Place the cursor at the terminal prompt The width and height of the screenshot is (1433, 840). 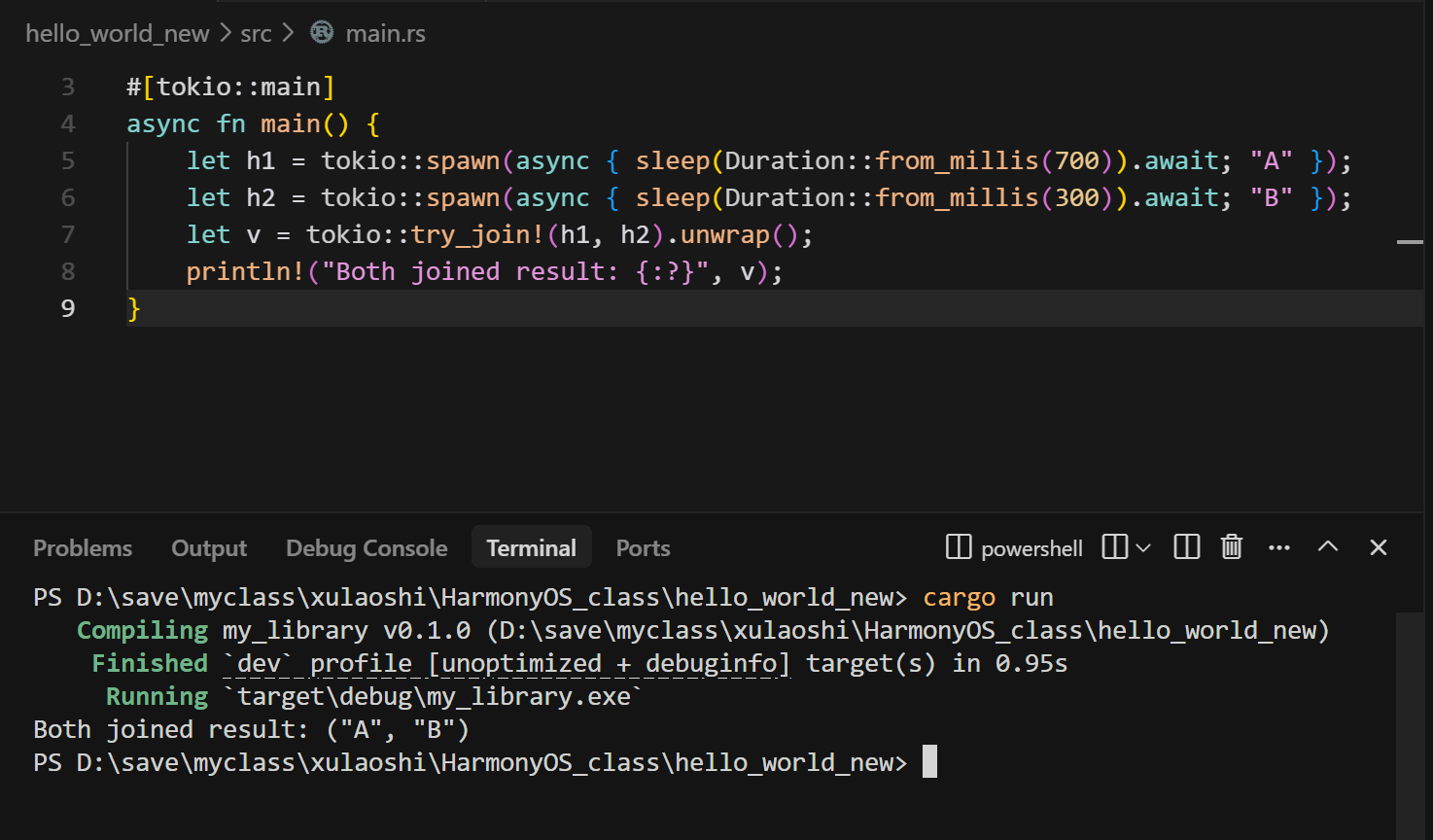(928, 762)
